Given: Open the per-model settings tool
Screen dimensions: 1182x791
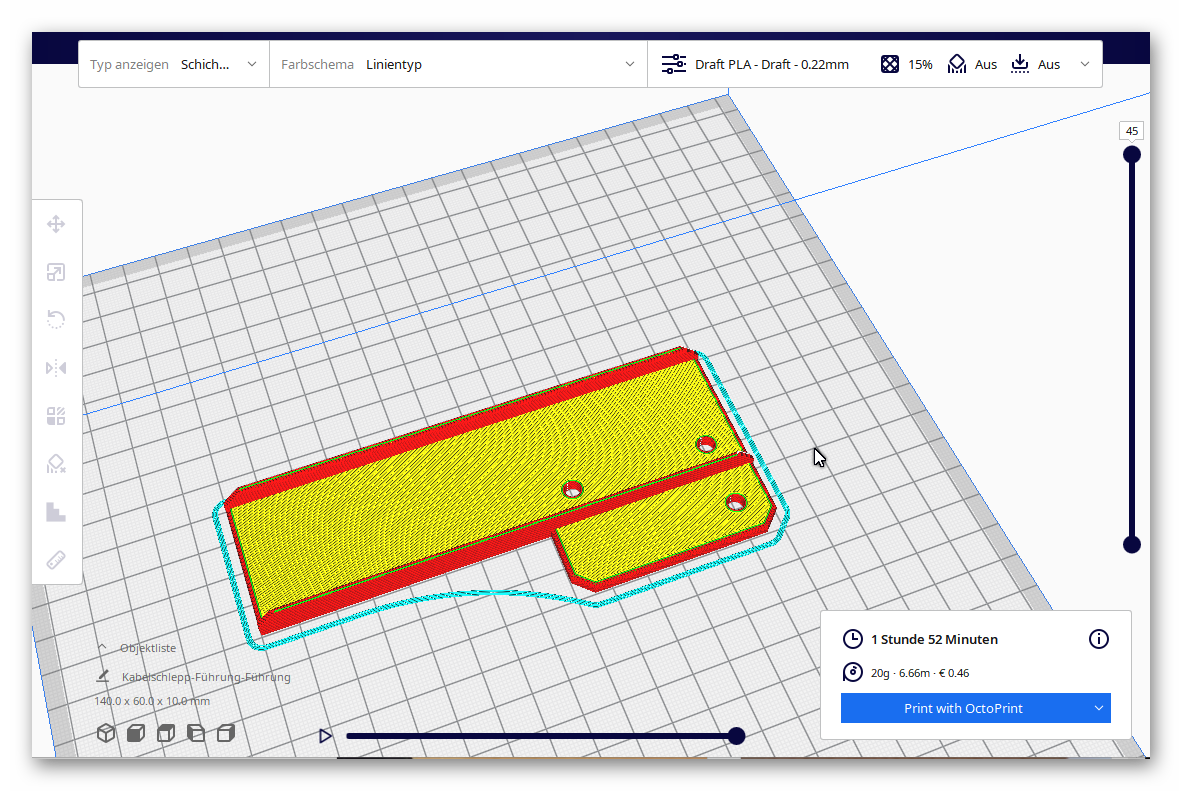Looking at the screenshot, I should pos(57,415).
